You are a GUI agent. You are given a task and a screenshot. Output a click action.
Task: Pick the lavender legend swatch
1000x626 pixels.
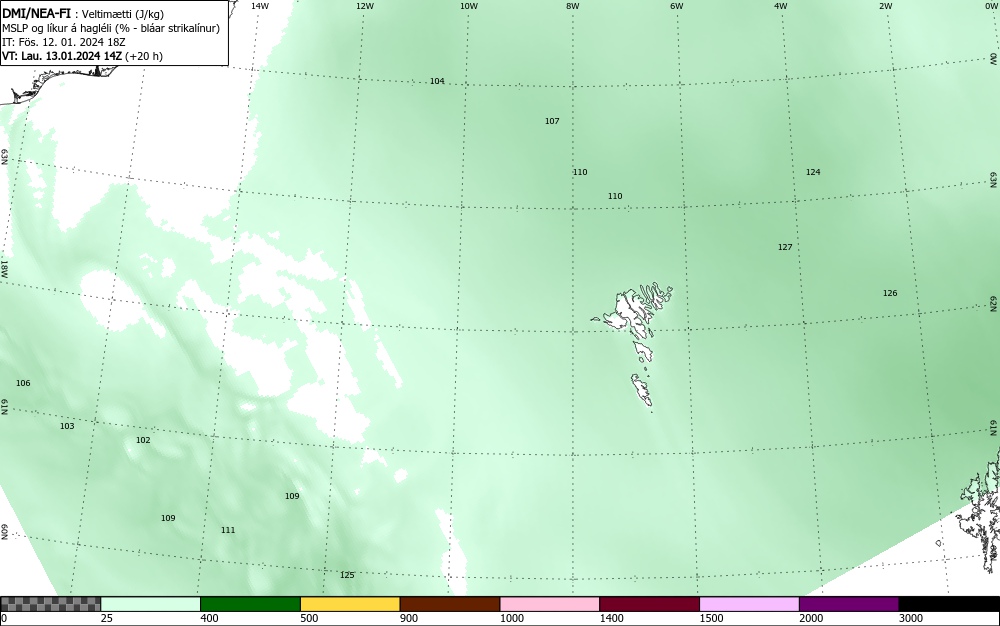[749, 604]
